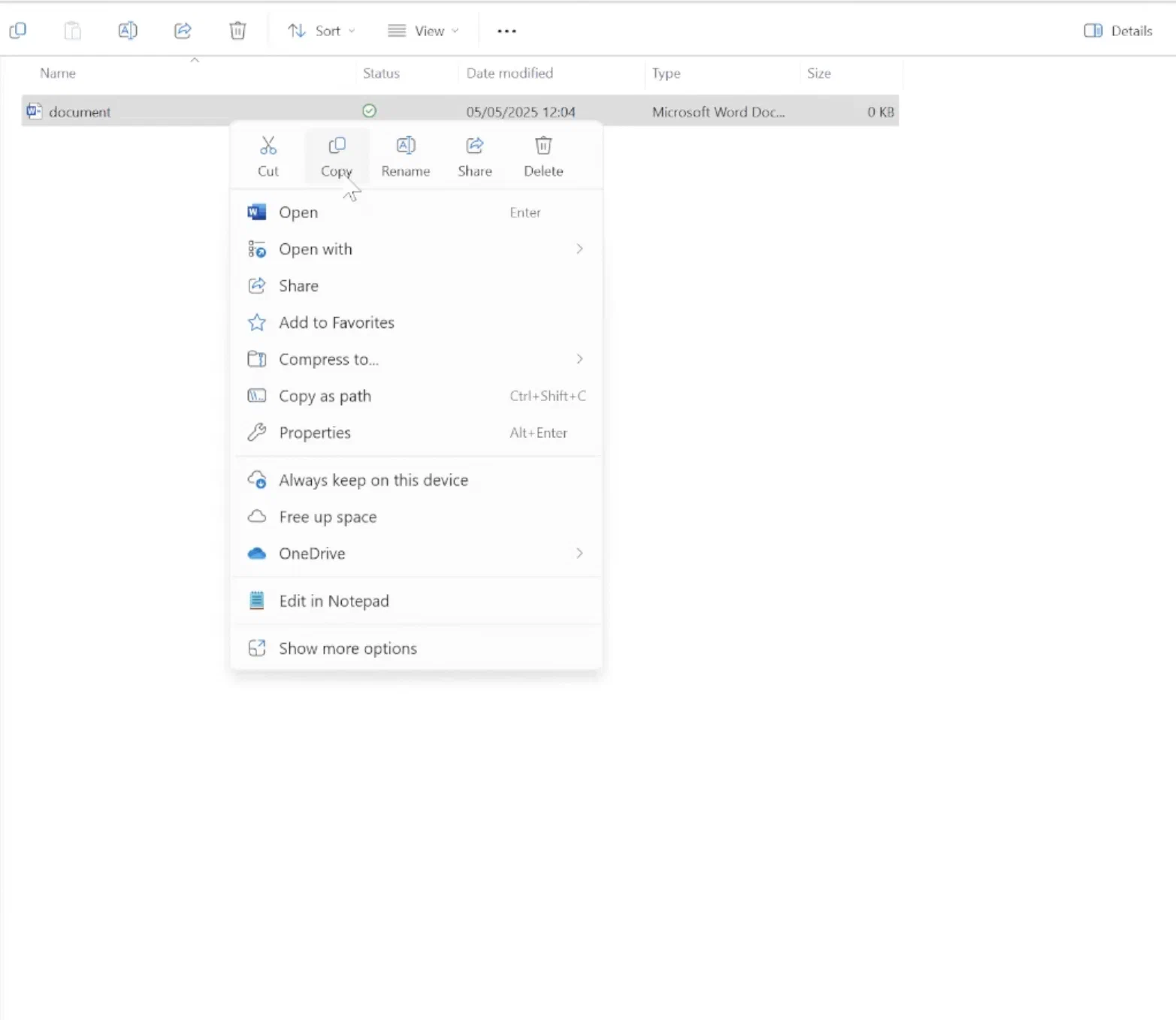Sort by the Size column header
Viewport: 1176px width, 1020px height.
(x=819, y=74)
